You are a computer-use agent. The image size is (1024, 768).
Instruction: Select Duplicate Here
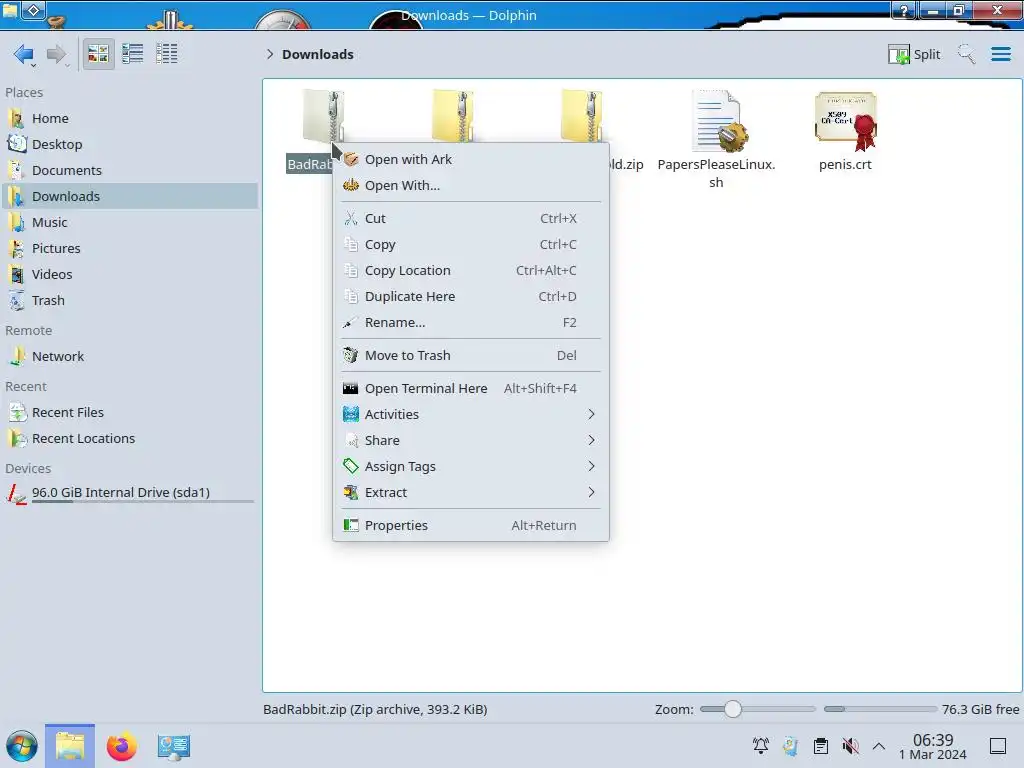click(470, 296)
